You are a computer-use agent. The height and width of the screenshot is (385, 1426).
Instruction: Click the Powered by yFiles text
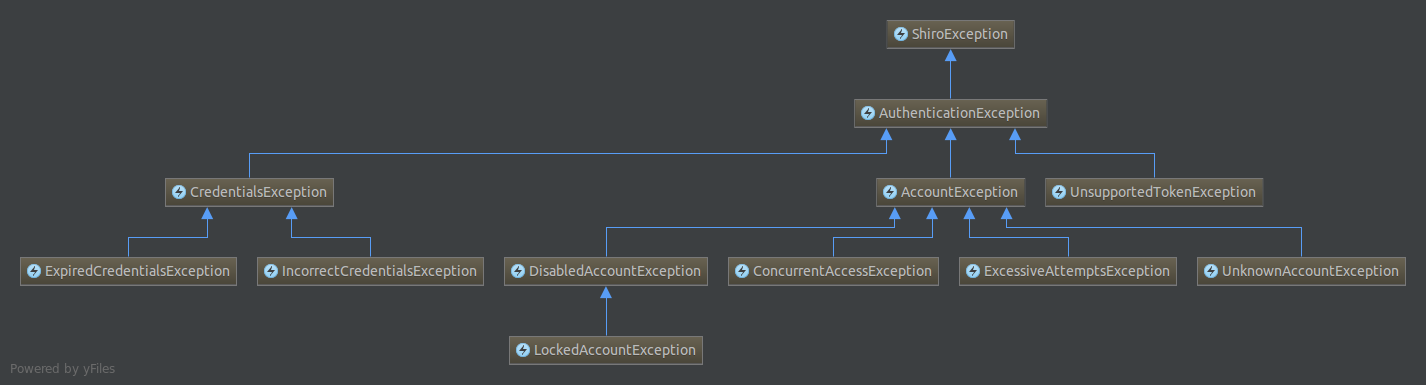point(62,369)
